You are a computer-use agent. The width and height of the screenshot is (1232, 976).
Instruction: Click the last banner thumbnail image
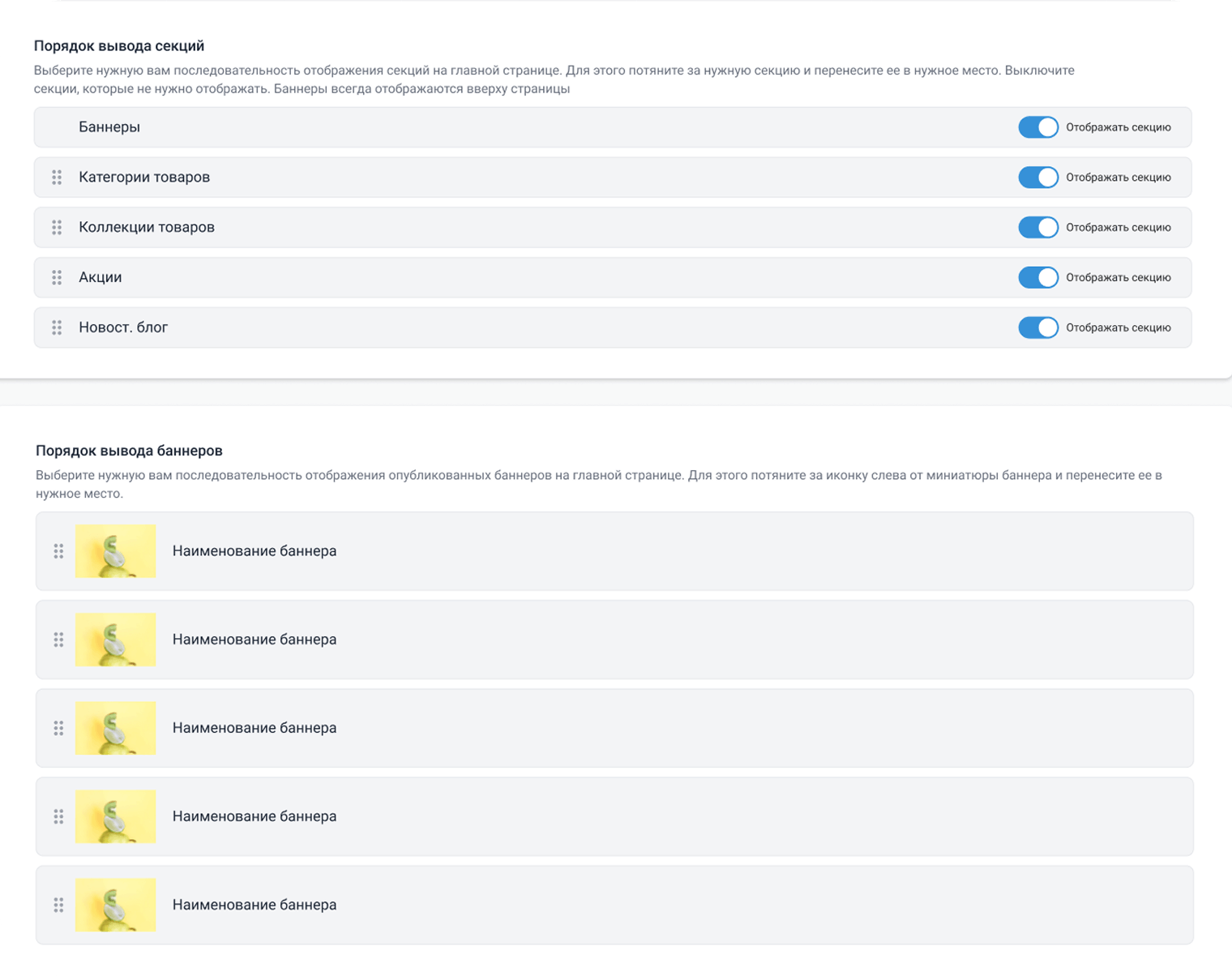[115, 905]
